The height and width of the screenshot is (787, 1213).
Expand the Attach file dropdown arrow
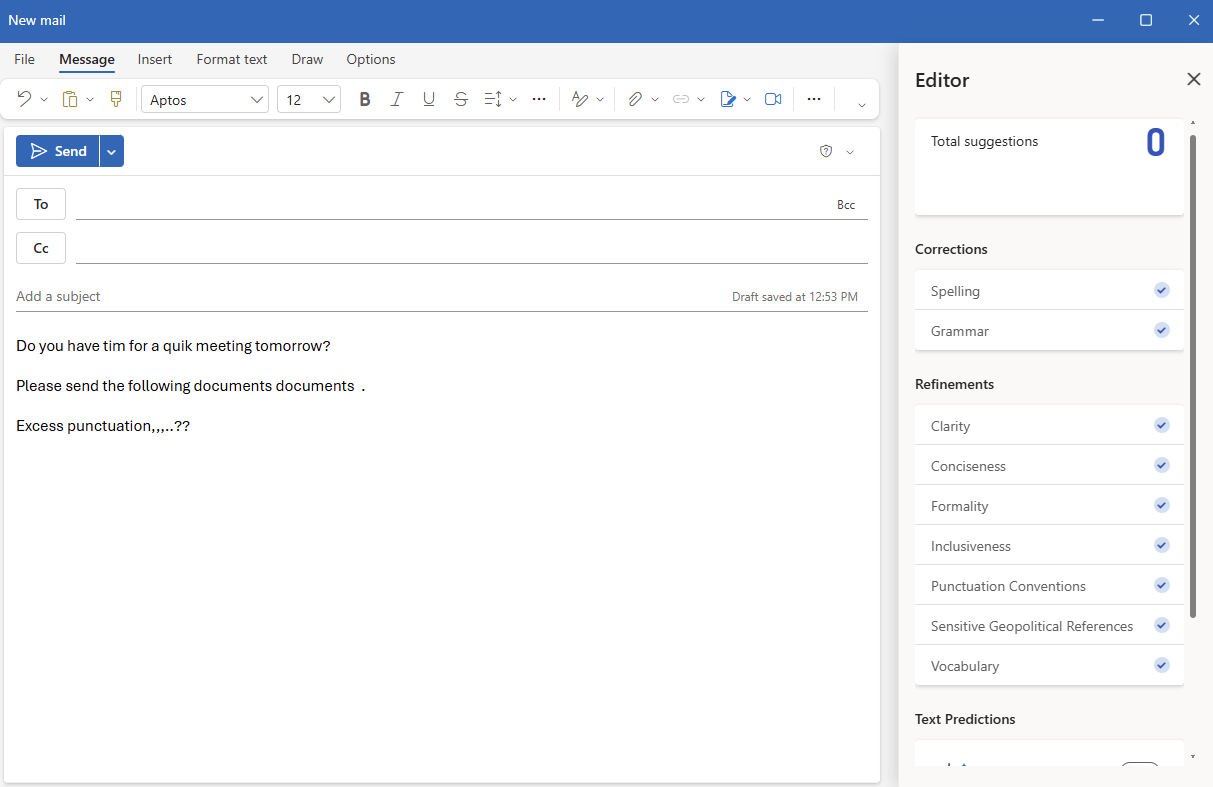pos(655,100)
